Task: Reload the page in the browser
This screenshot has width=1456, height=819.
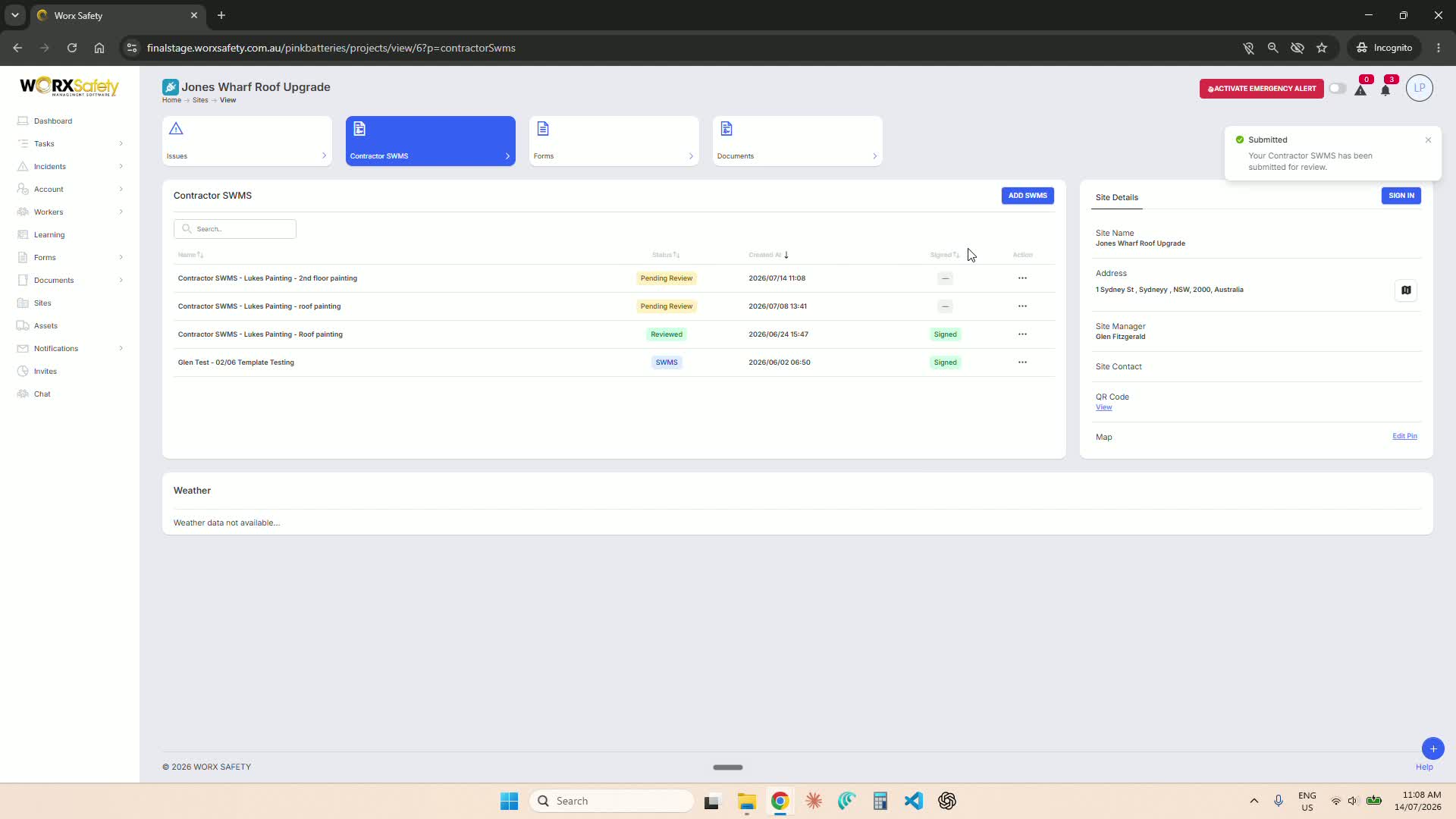Action: click(72, 48)
